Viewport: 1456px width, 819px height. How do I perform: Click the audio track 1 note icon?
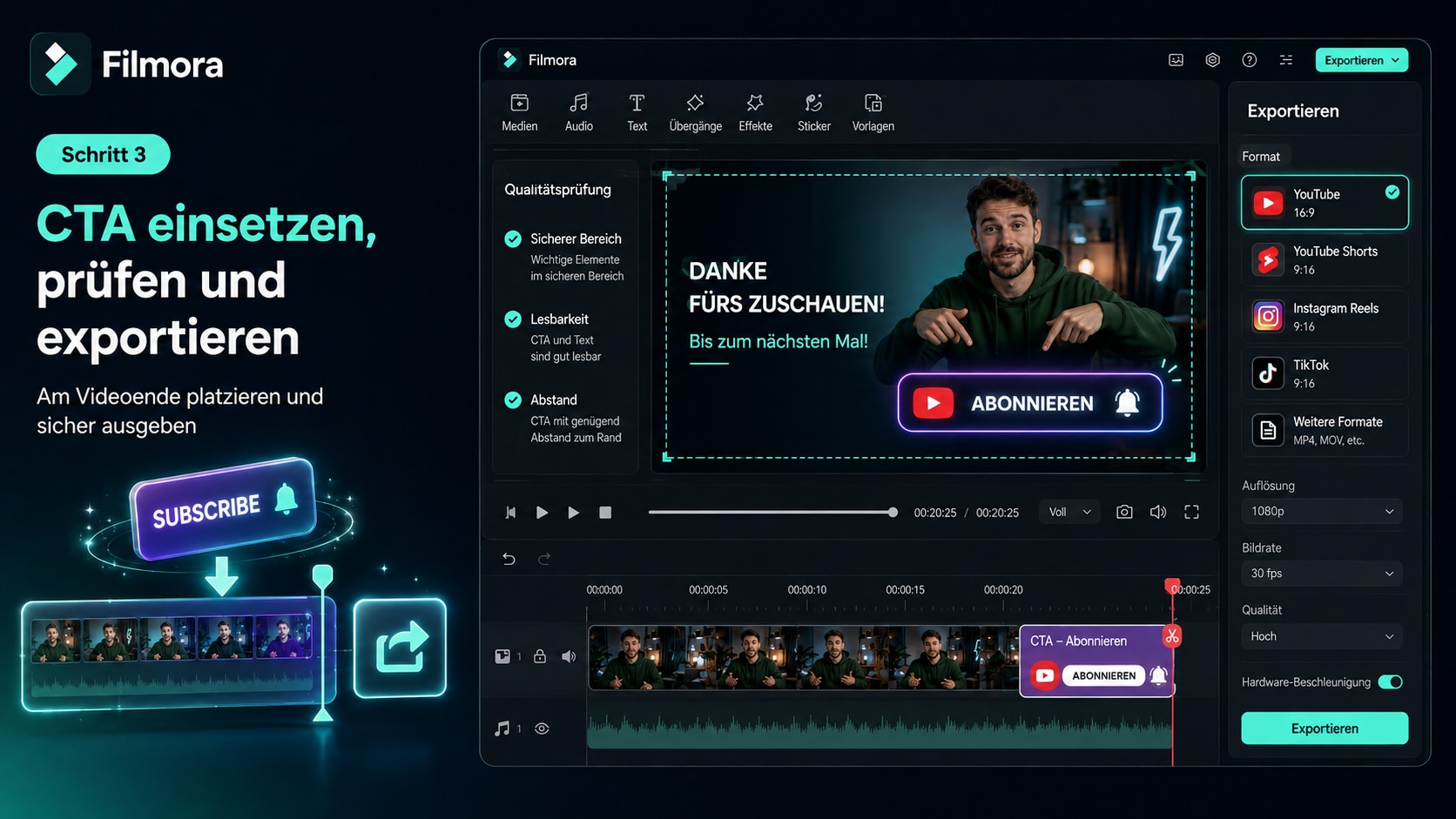[x=502, y=728]
